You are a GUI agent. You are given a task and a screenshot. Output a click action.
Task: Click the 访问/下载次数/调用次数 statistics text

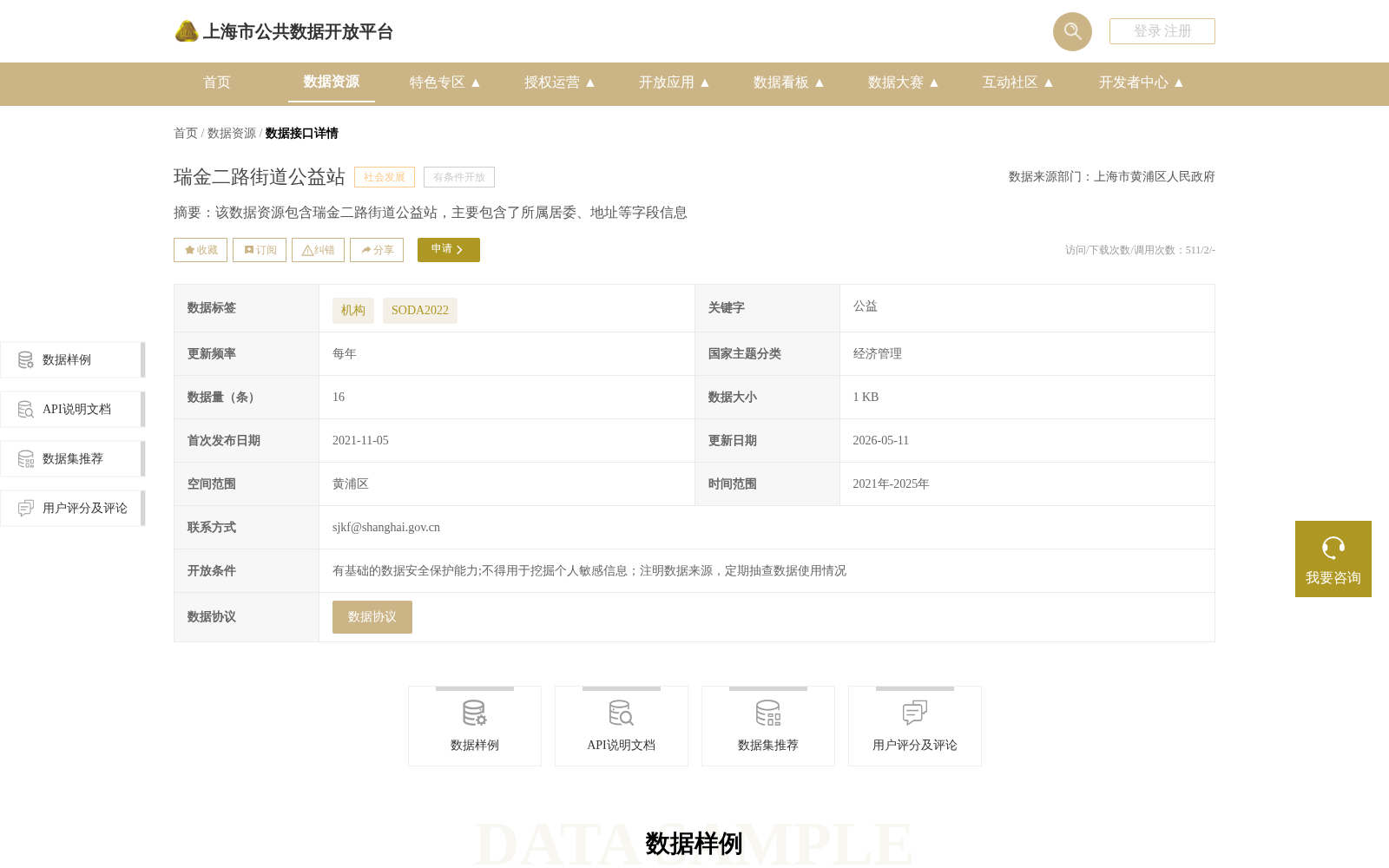(1140, 250)
